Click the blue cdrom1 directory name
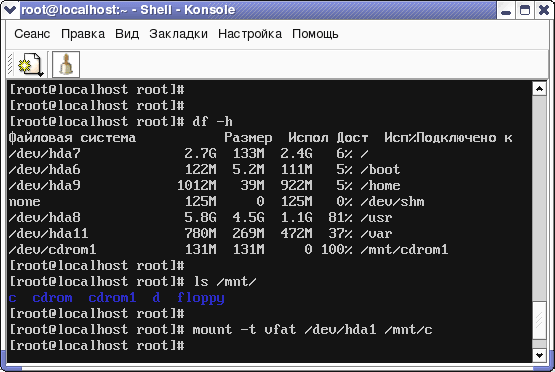555x372 pixels. click(x=112, y=298)
